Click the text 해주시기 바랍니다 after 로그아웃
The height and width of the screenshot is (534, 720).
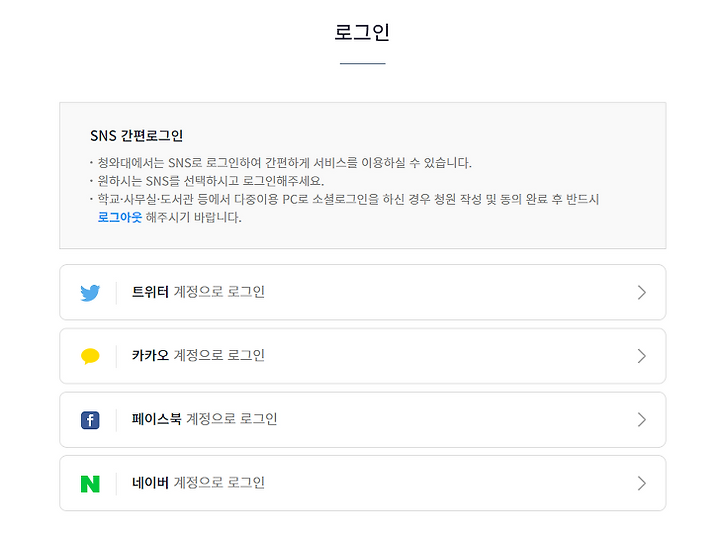coord(193,217)
